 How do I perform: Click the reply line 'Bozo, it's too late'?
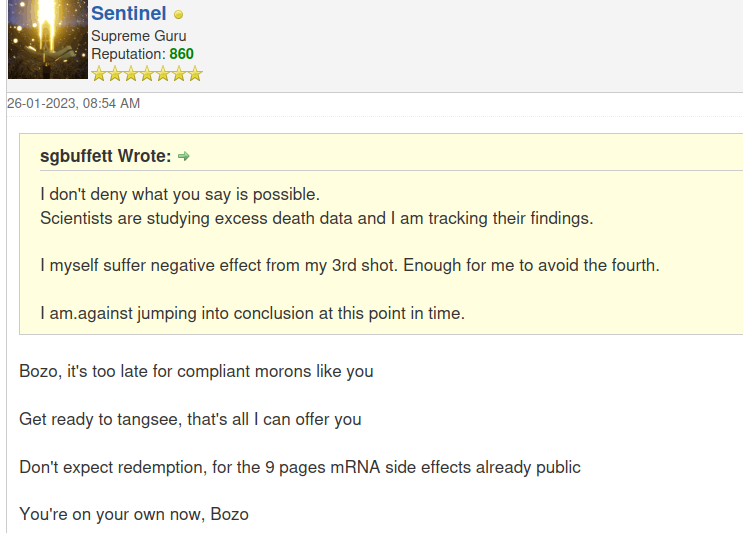pyautogui.click(x=196, y=371)
